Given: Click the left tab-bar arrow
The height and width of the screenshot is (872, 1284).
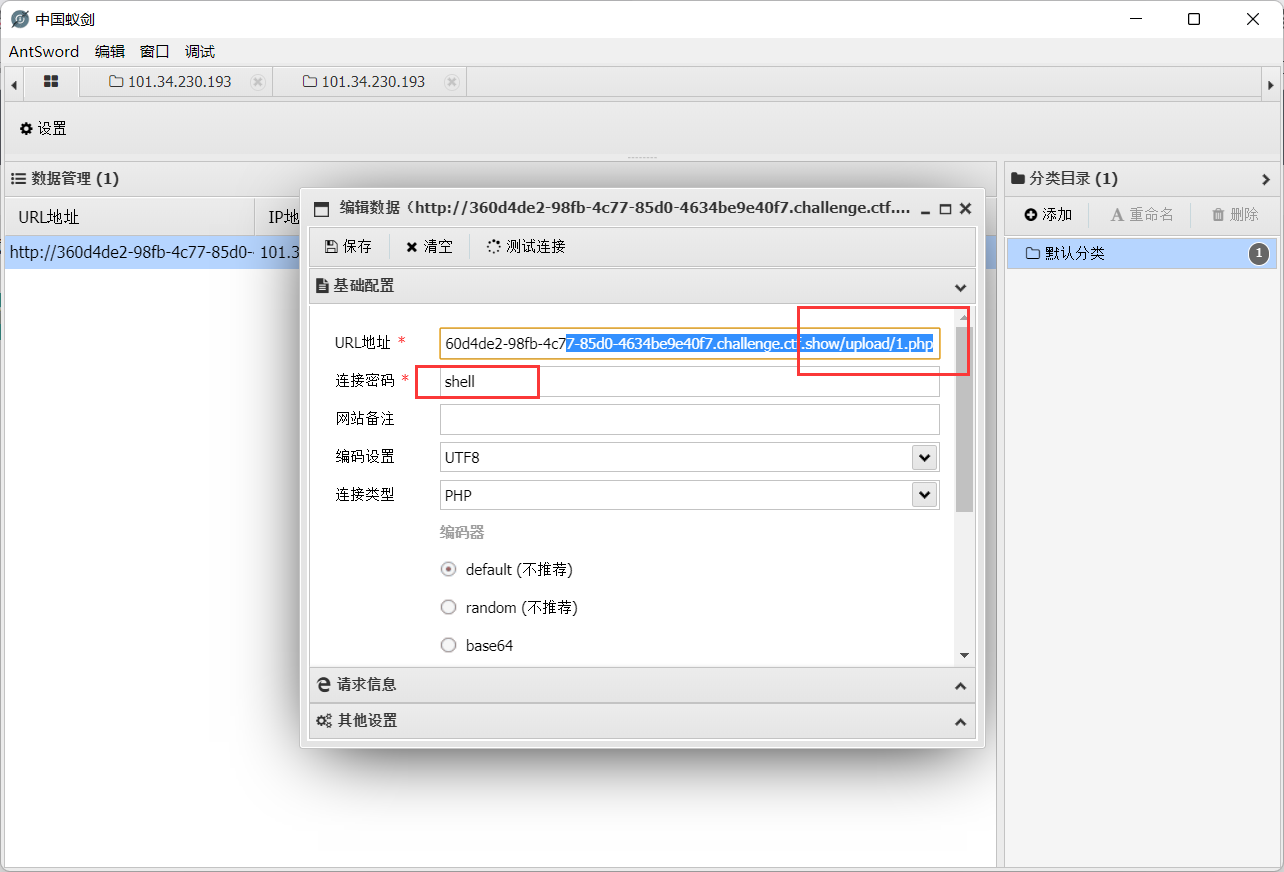Looking at the screenshot, I should point(13,85).
